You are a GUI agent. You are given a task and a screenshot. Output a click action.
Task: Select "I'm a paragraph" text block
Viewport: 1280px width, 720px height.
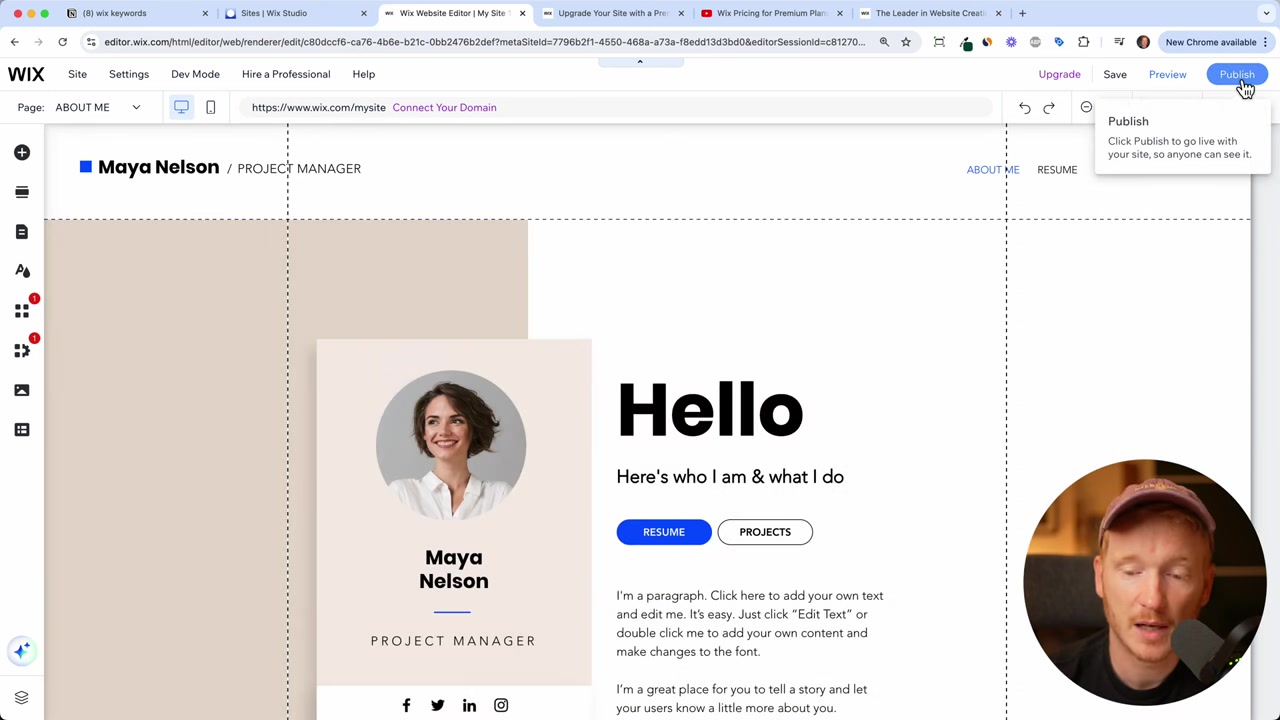click(750, 623)
